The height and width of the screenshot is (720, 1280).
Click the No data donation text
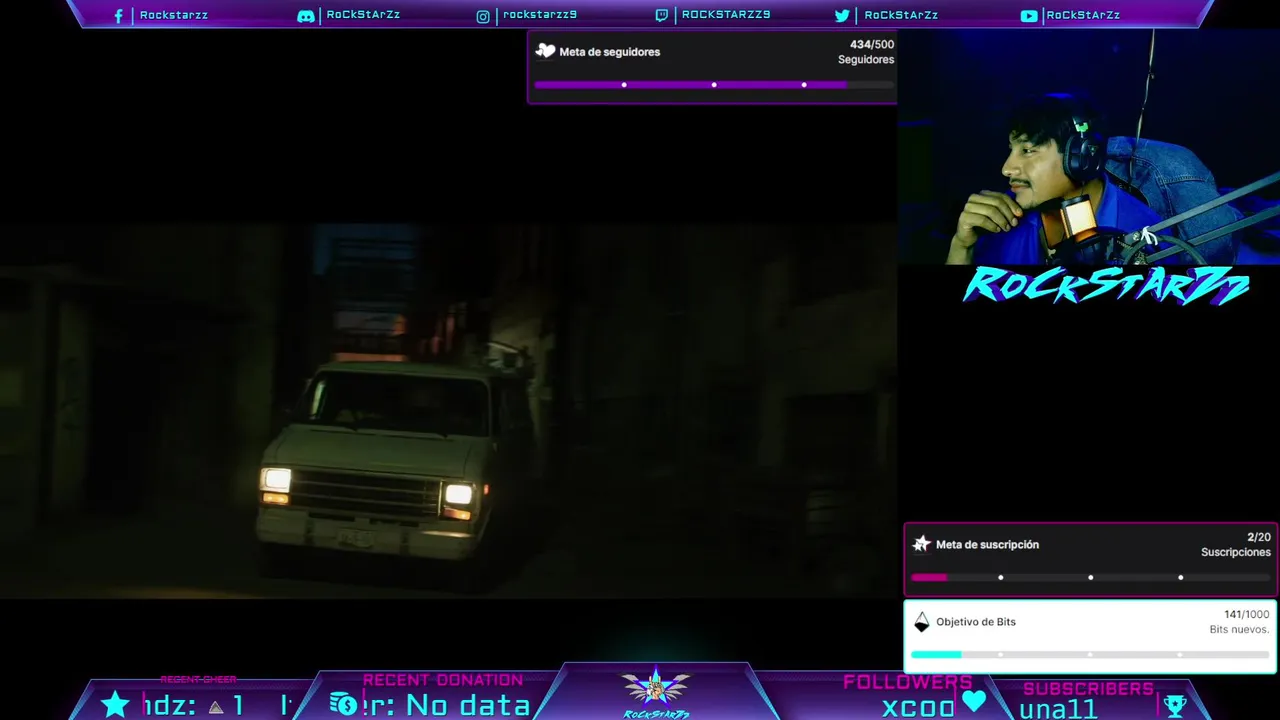468,705
